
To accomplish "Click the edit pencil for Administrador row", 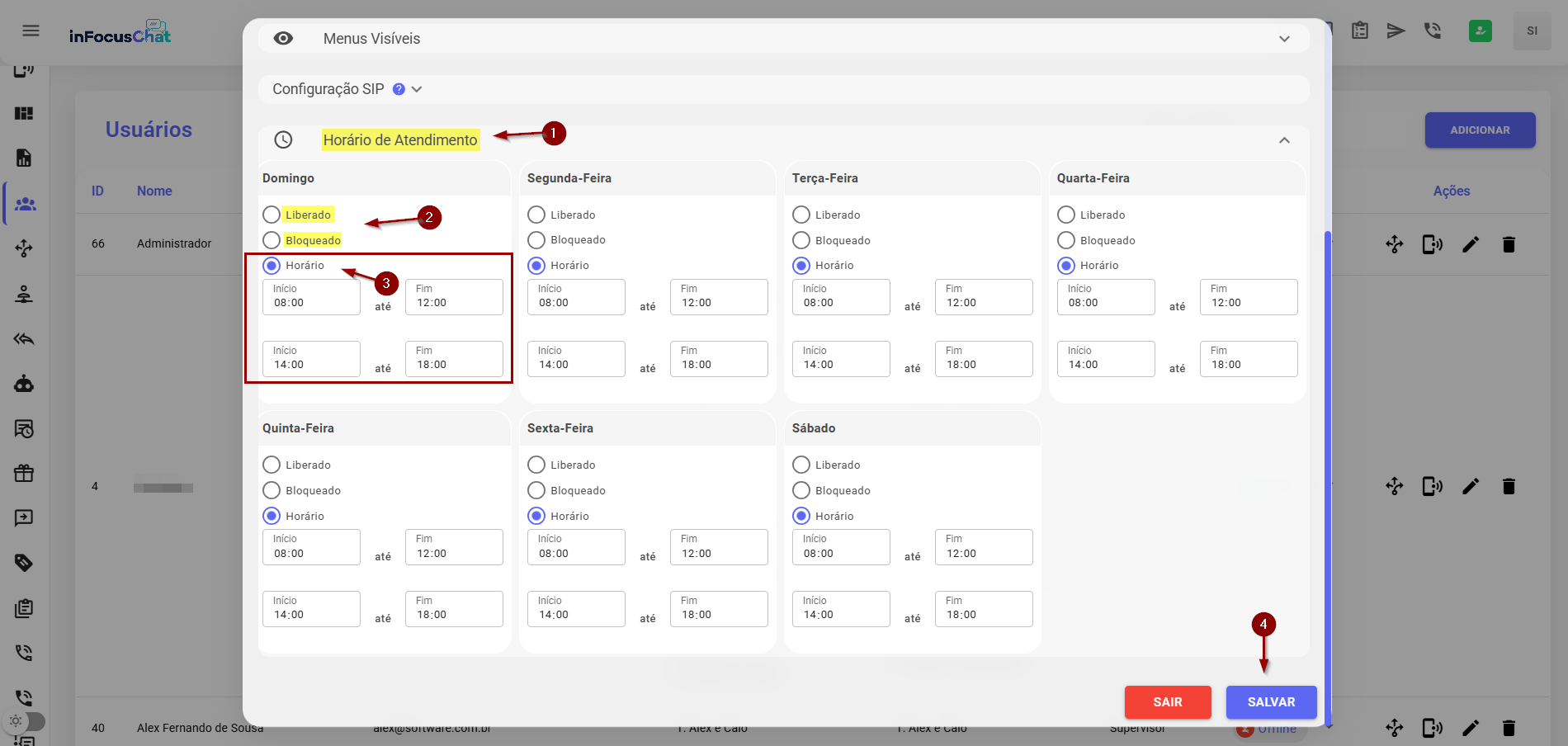I will click(x=1471, y=244).
